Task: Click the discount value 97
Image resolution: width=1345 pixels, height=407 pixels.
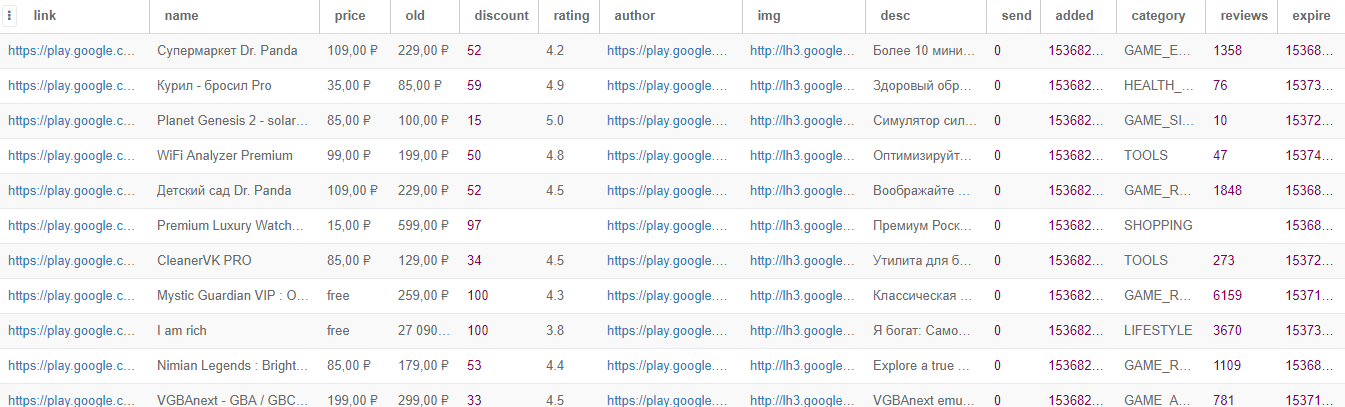Action: tap(474, 226)
